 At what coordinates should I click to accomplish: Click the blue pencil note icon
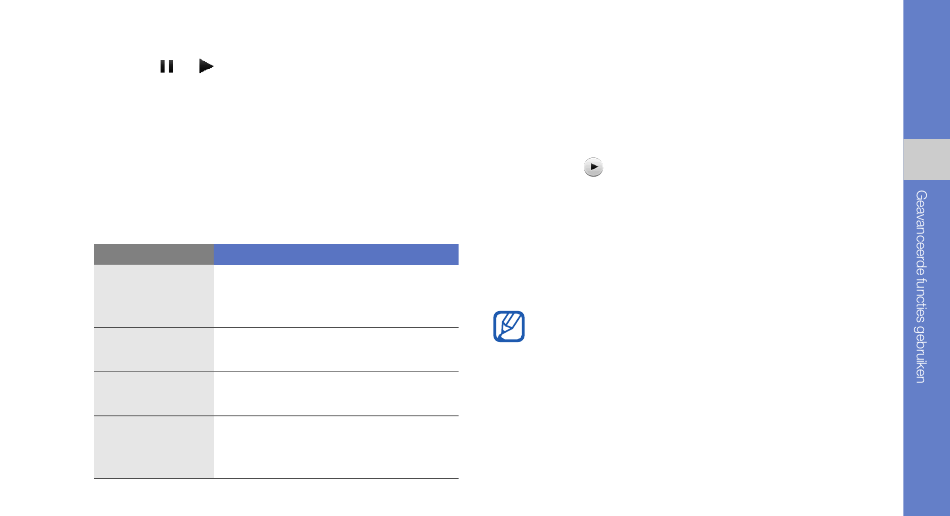click(x=509, y=326)
